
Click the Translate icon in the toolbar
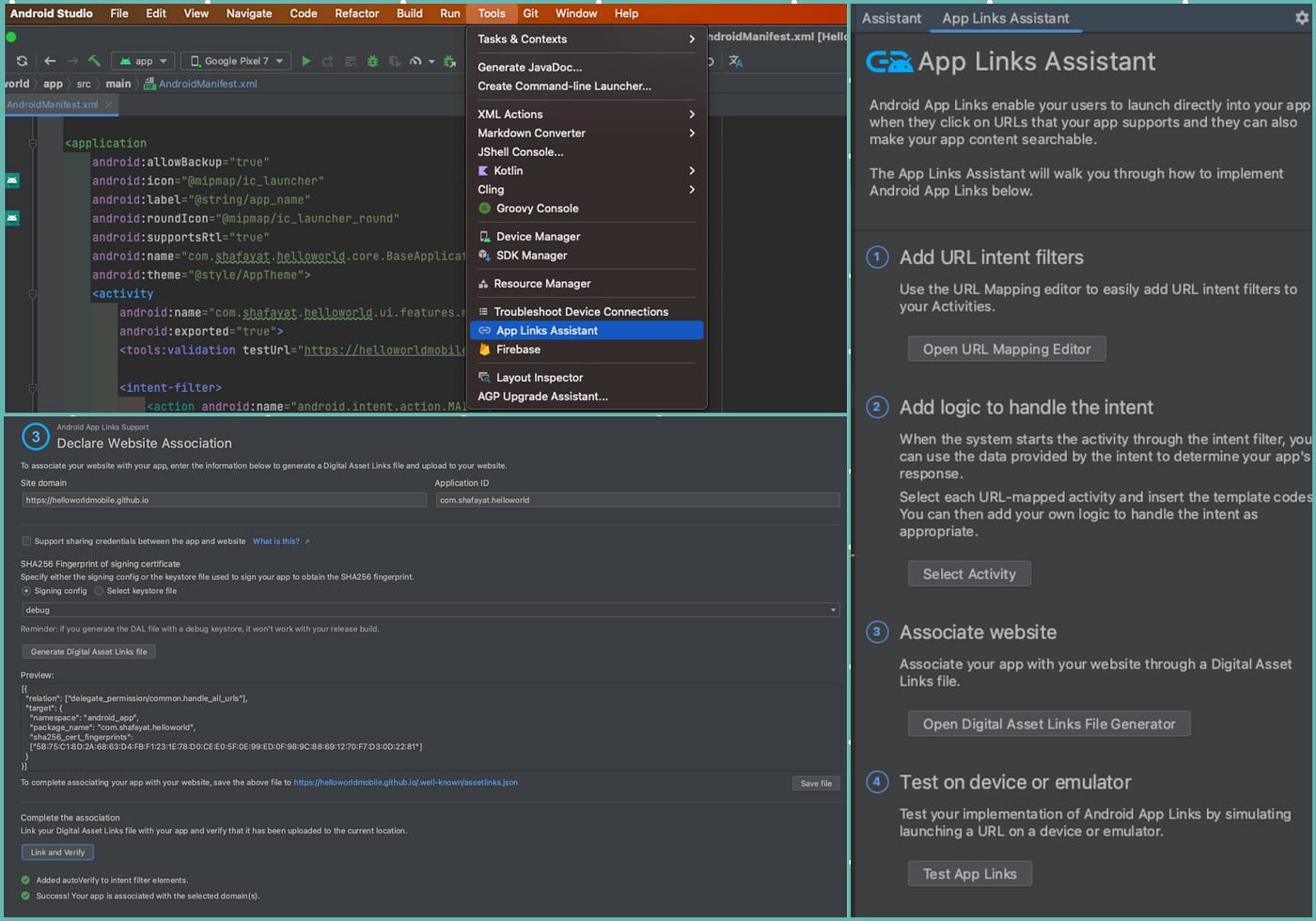coord(736,61)
